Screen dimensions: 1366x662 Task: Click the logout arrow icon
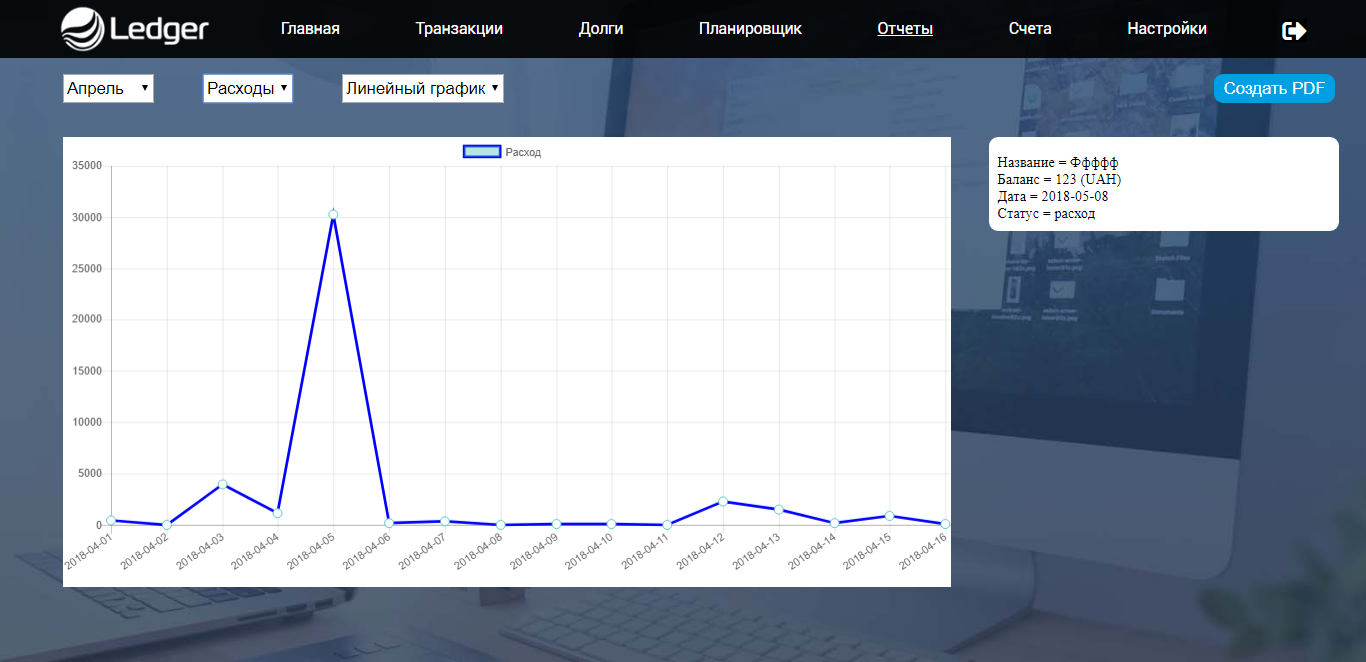point(1294,31)
